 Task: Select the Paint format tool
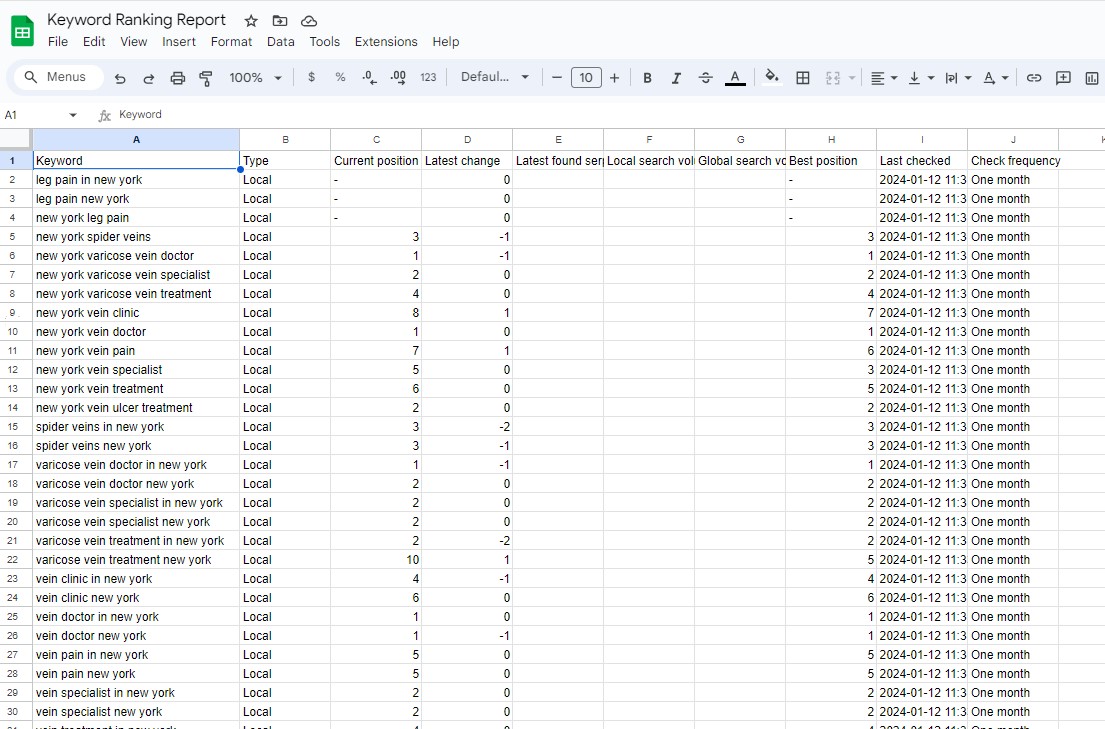[x=206, y=77]
